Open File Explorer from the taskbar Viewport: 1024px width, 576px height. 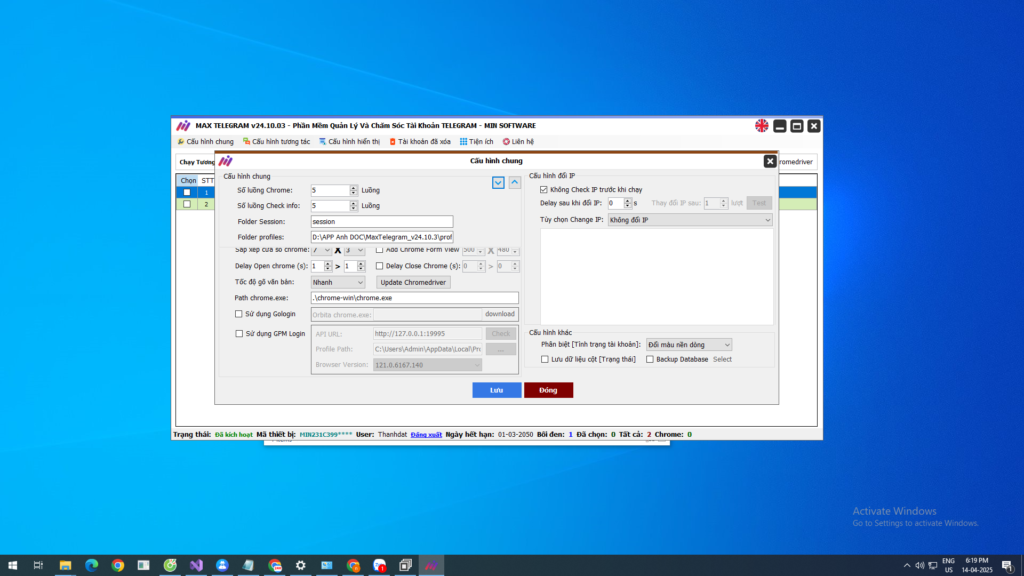(65, 565)
